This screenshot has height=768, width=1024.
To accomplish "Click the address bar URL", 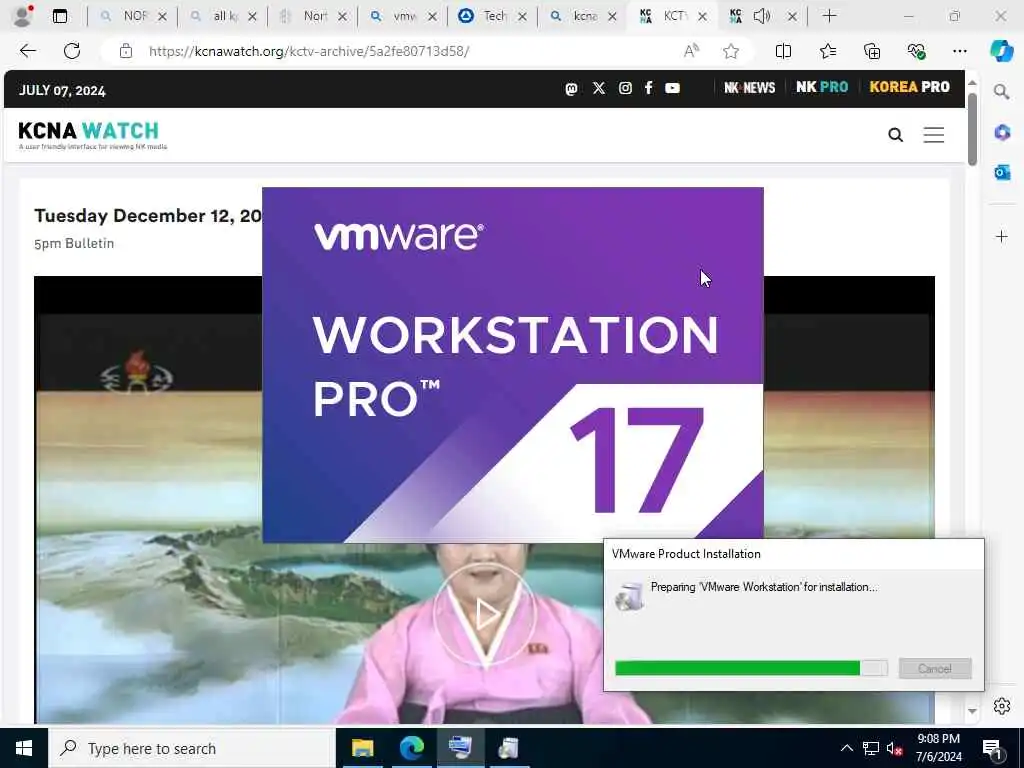I will tap(309, 51).
